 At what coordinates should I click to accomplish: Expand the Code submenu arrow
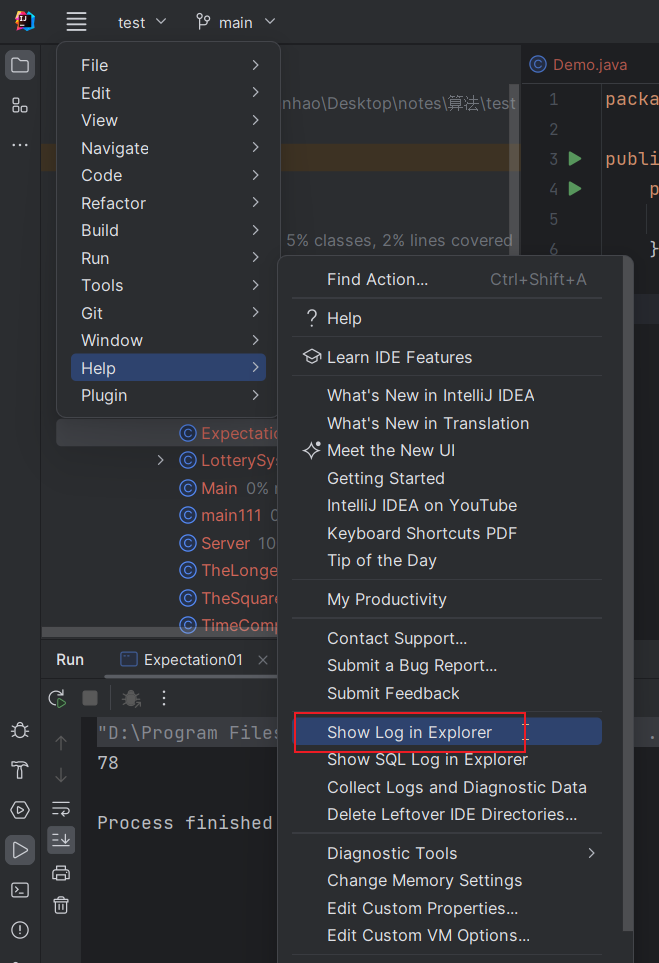coord(255,175)
